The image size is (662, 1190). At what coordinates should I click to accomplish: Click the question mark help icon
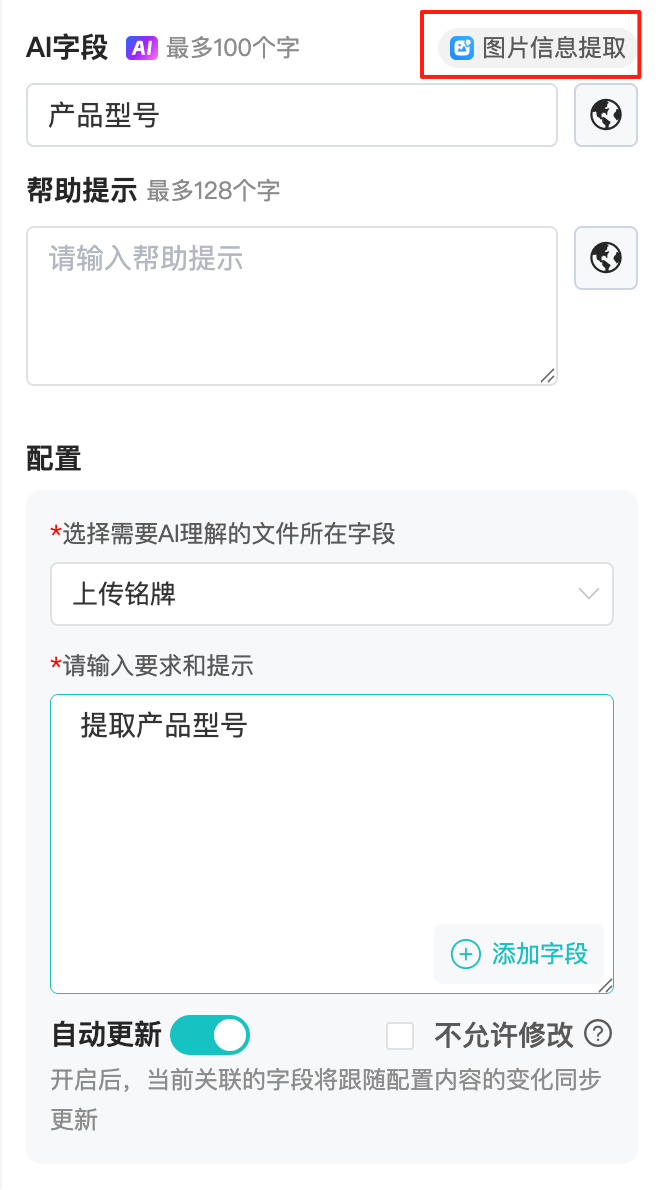(x=598, y=1033)
